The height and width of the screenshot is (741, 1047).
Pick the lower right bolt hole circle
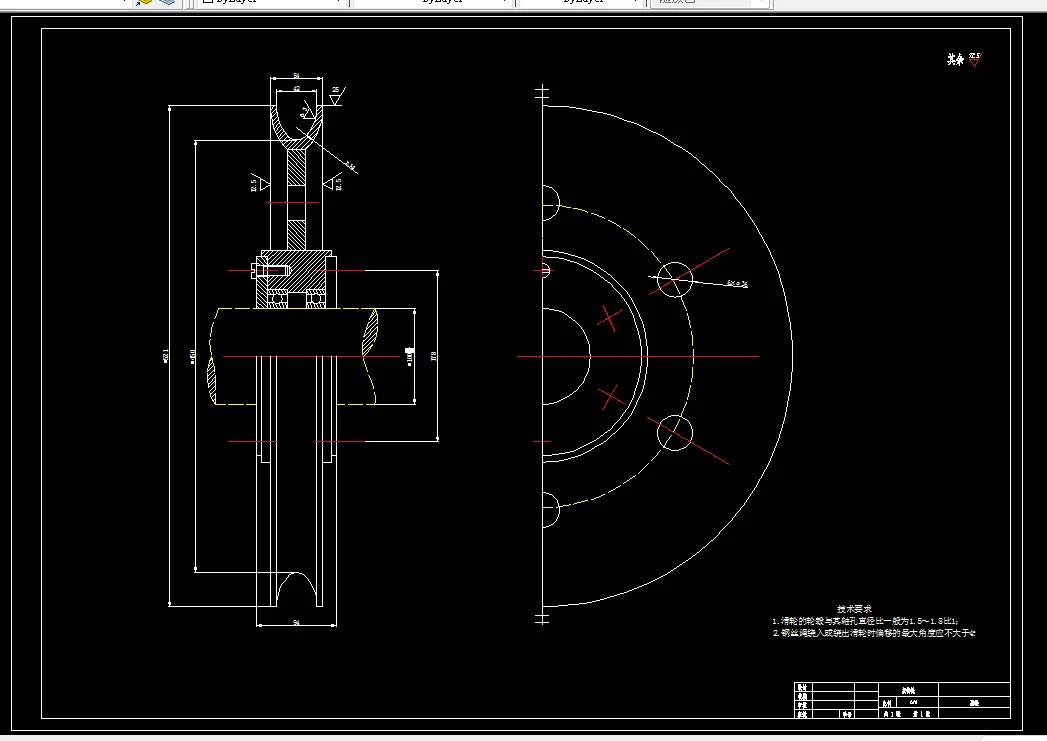click(x=674, y=433)
